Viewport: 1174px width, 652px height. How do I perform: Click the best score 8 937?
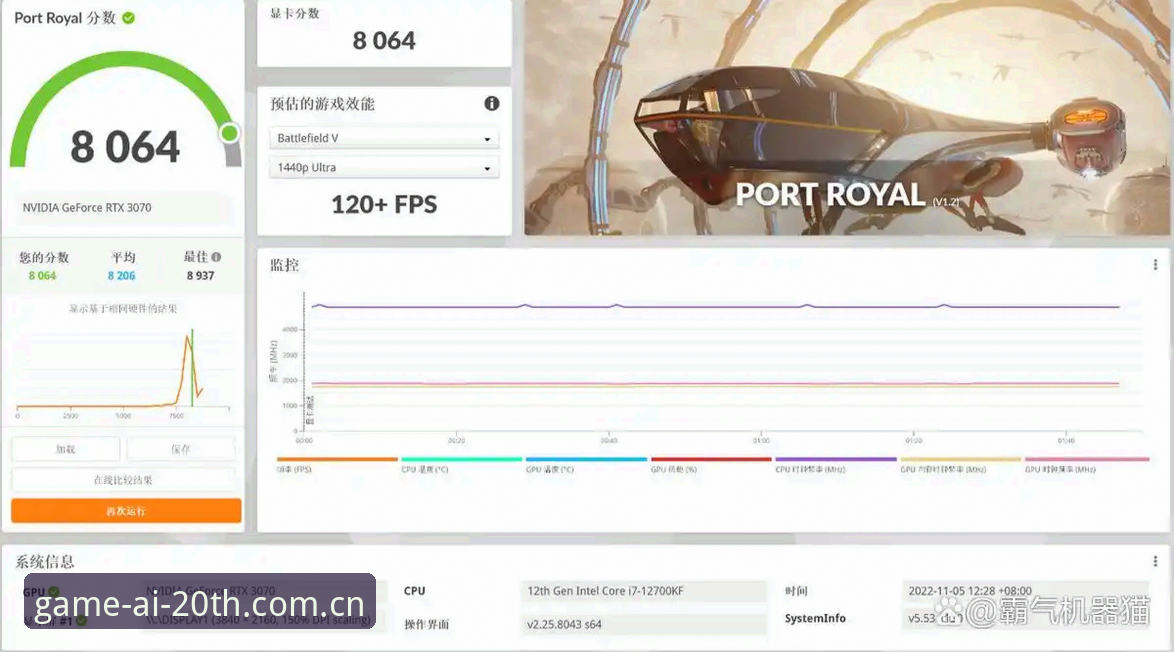[x=201, y=275]
